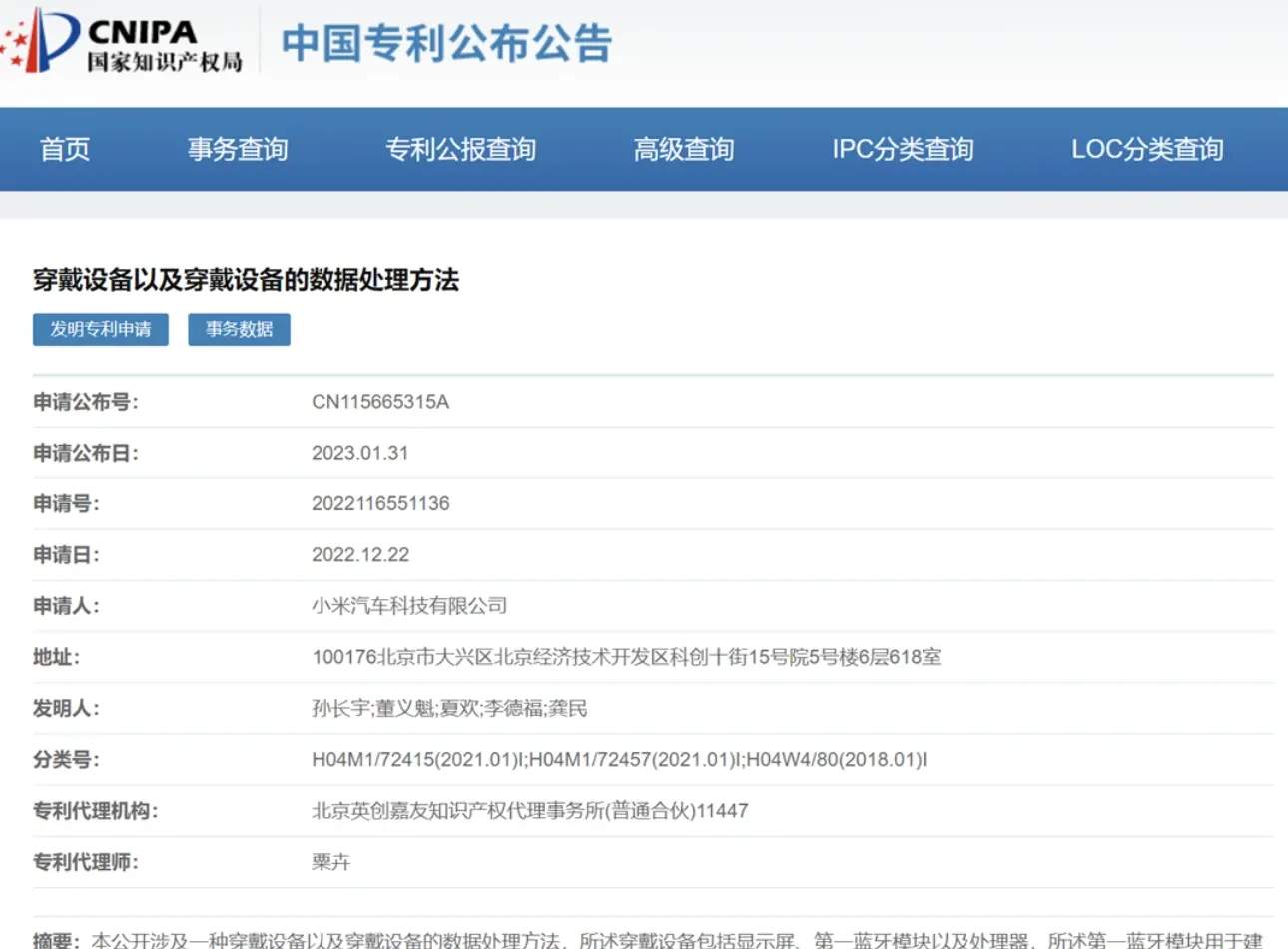Select publication number CN115665315A

click(380, 402)
